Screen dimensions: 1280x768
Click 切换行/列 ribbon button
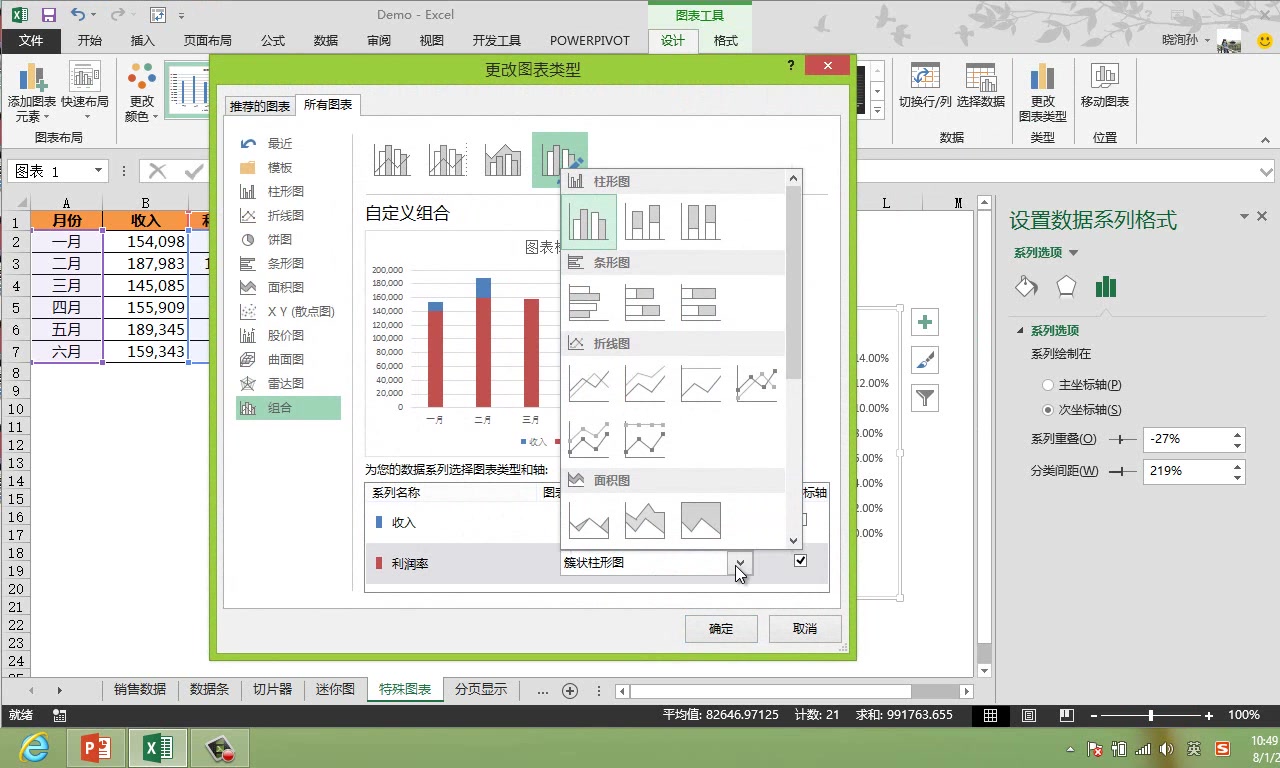[x=925, y=86]
